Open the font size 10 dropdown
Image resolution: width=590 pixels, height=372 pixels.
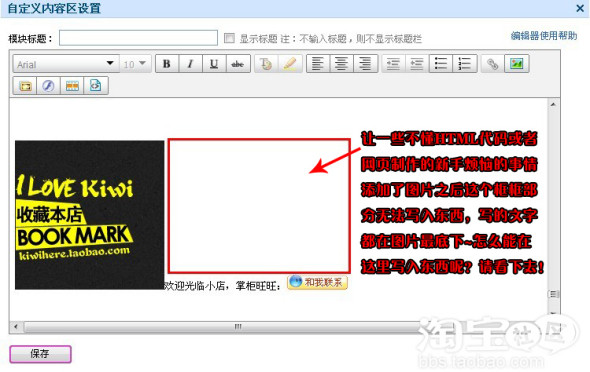point(135,64)
